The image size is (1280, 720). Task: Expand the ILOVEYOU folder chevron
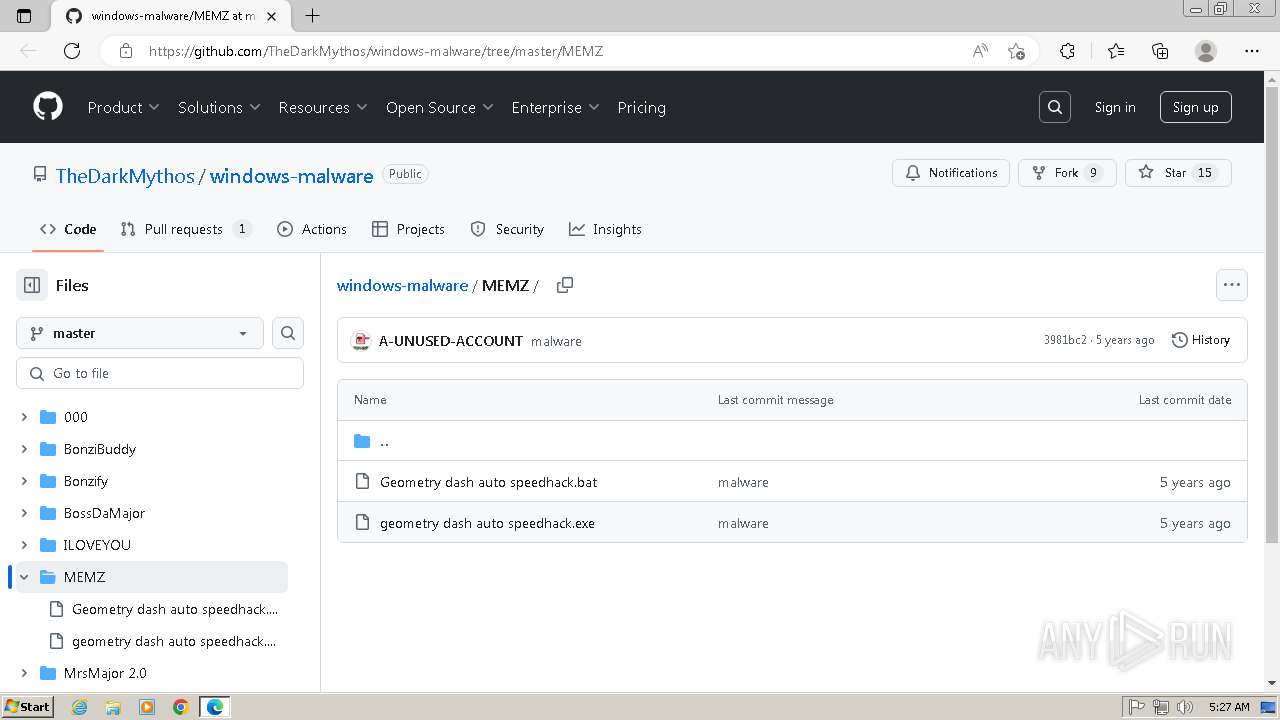(x=24, y=545)
